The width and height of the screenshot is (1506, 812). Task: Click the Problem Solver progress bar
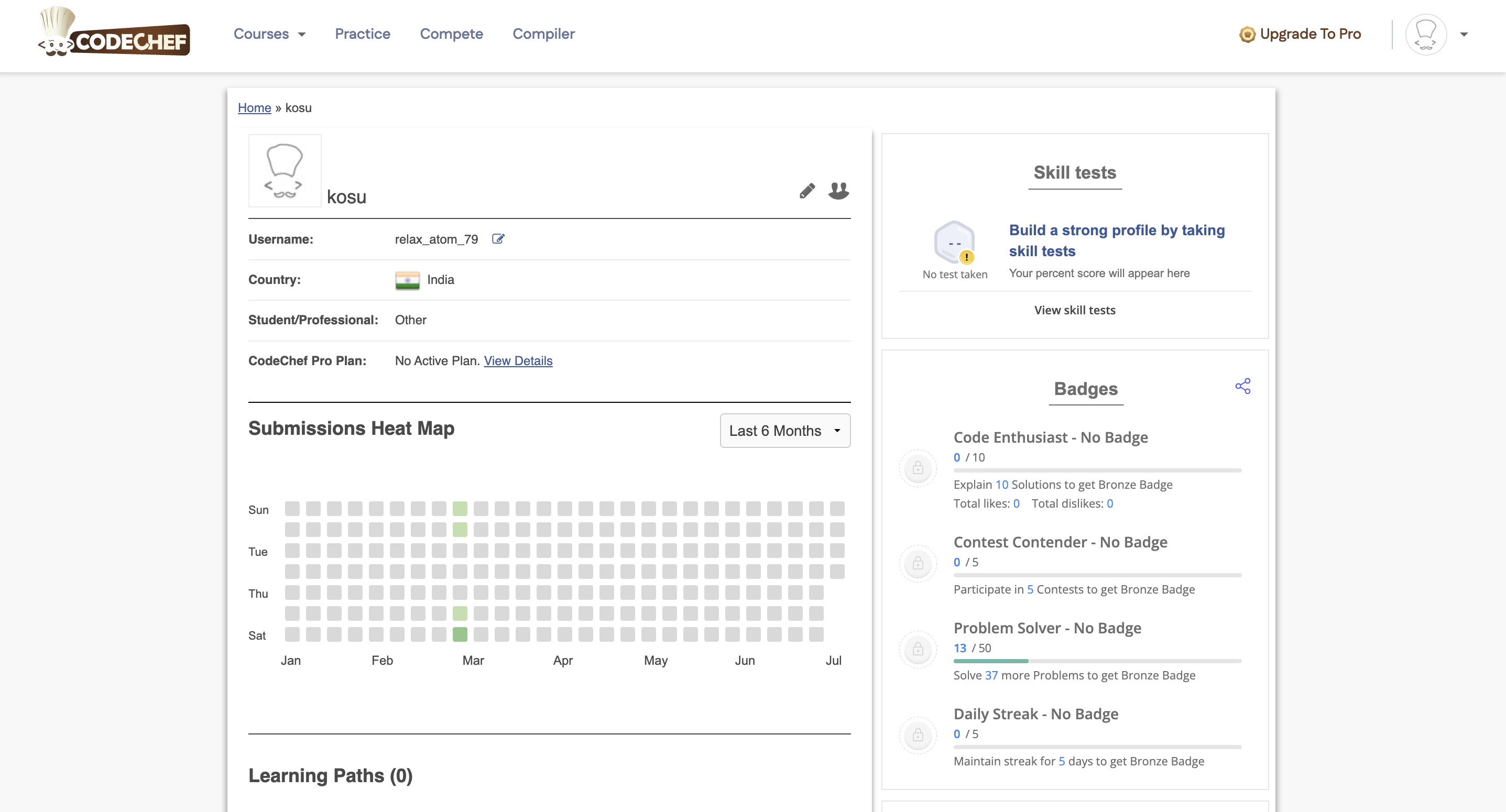1097,661
